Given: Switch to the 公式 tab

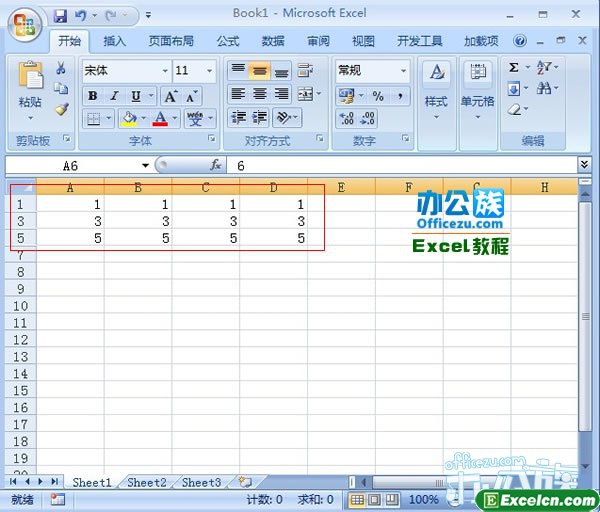Looking at the screenshot, I should (228, 41).
